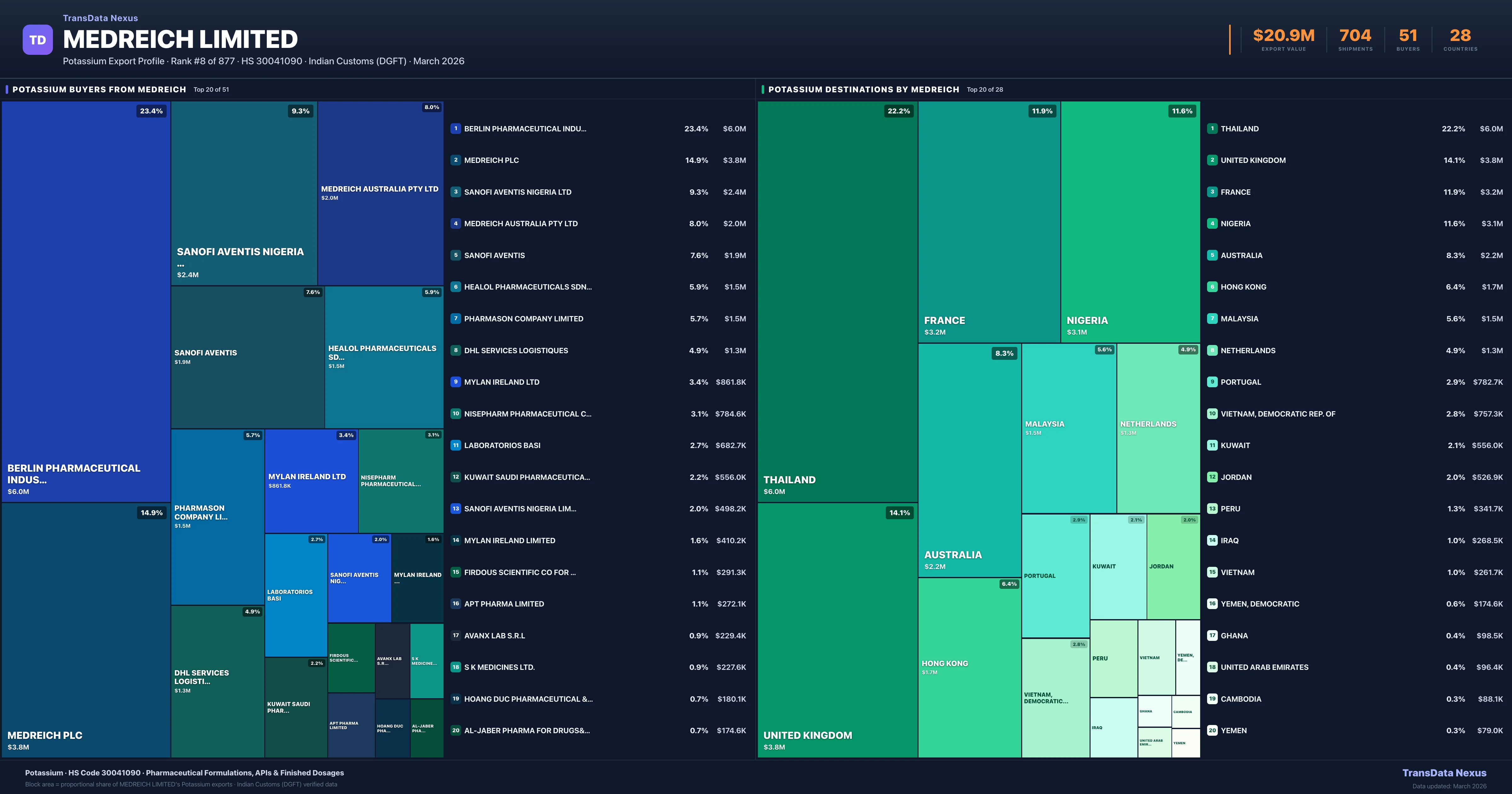The width and height of the screenshot is (1512, 794).
Task: Click the TransData Nexus footer link
Action: (1444, 773)
